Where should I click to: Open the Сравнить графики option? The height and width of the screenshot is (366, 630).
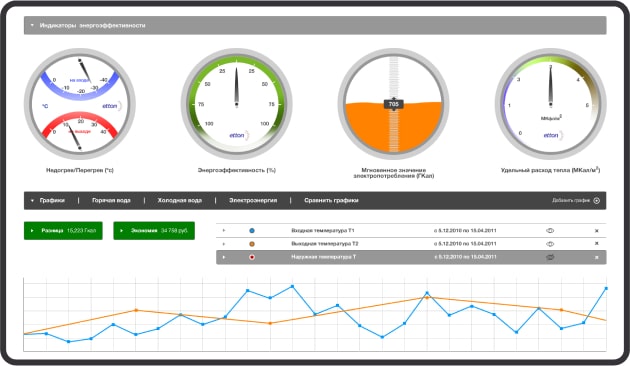(331, 200)
